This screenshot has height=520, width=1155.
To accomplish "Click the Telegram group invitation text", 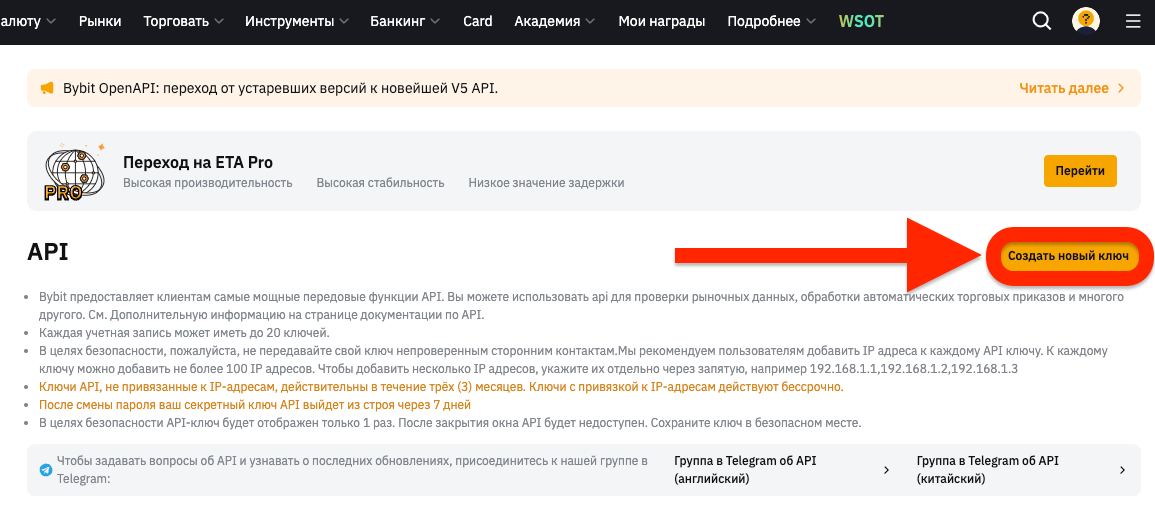I will (x=352, y=470).
